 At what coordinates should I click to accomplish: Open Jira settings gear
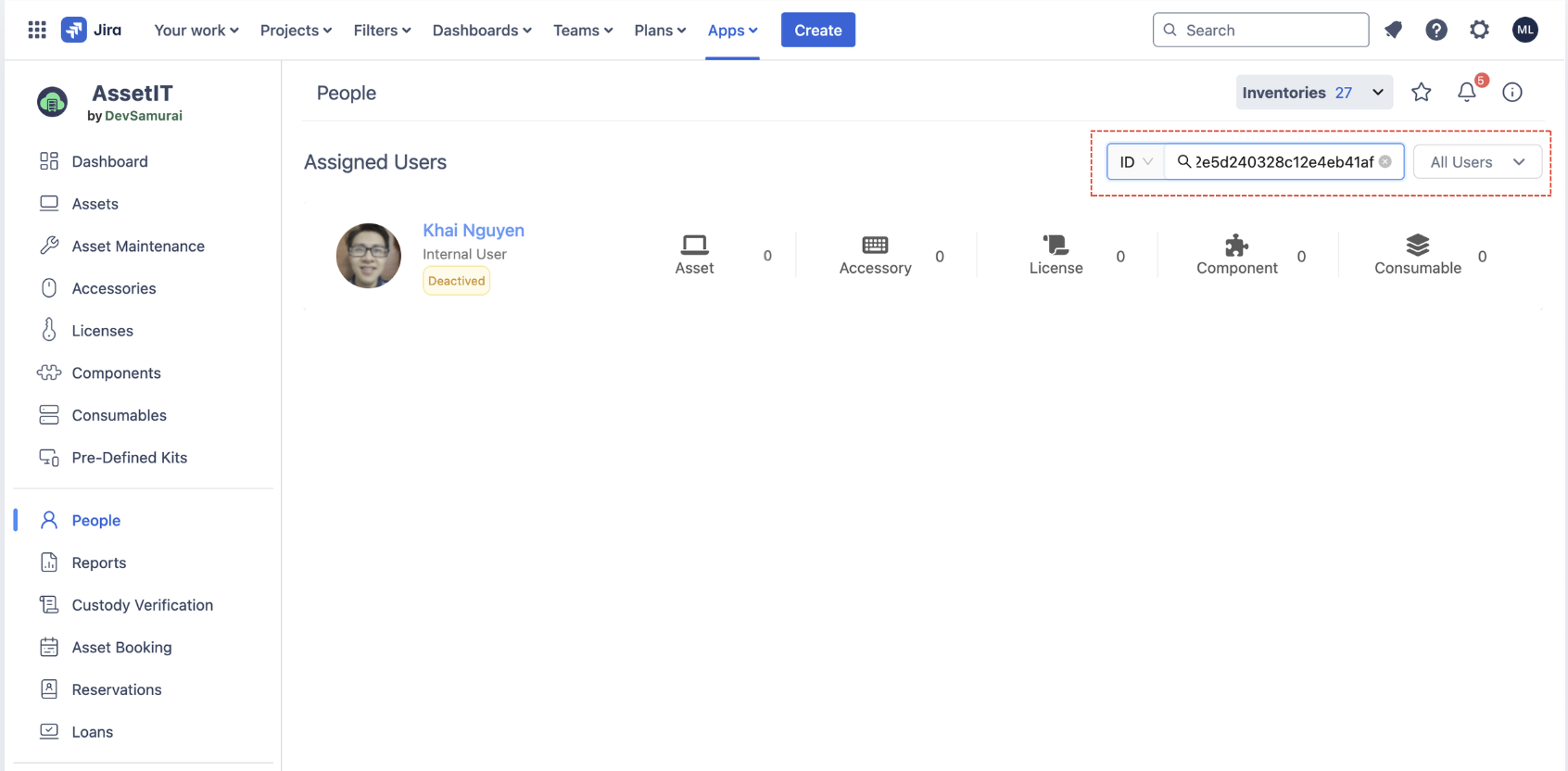pyautogui.click(x=1480, y=30)
